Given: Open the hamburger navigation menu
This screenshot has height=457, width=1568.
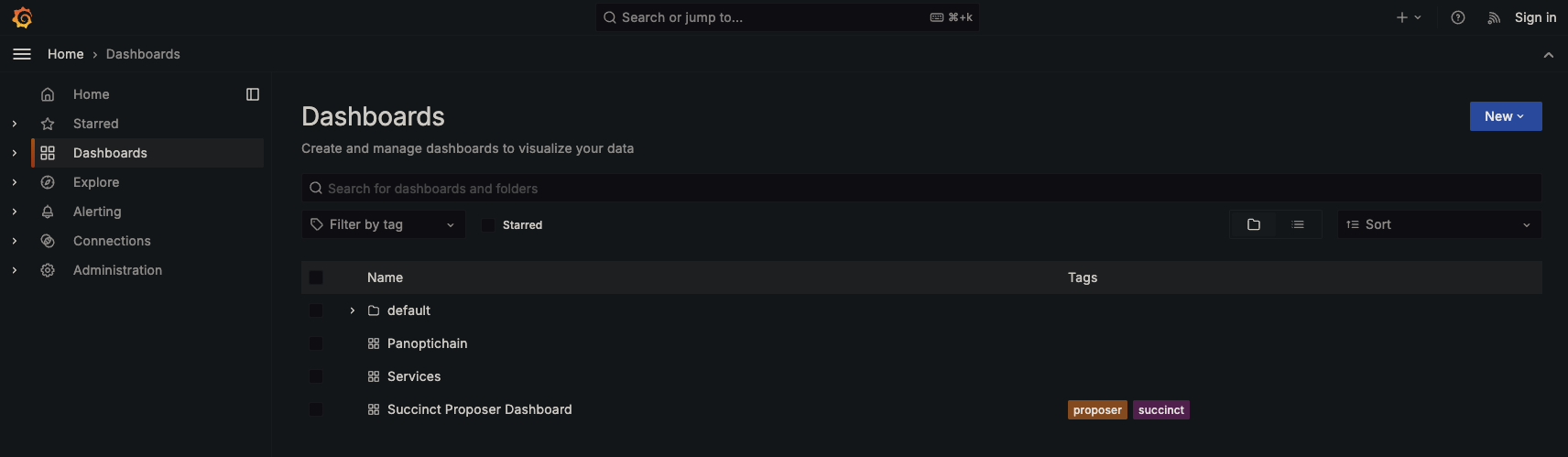Looking at the screenshot, I should point(22,54).
